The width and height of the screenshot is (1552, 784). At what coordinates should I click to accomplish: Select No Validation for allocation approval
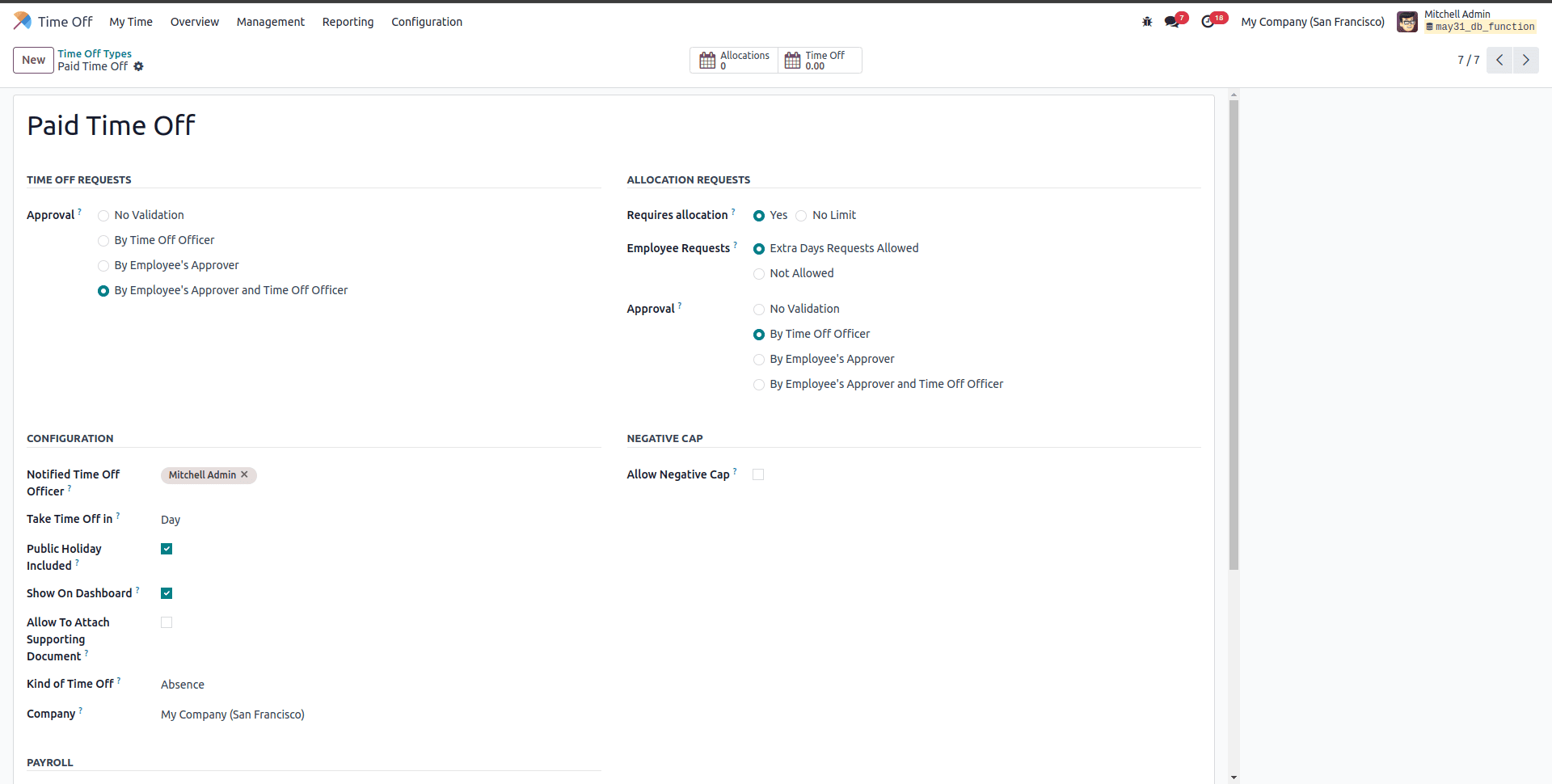click(759, 310)
